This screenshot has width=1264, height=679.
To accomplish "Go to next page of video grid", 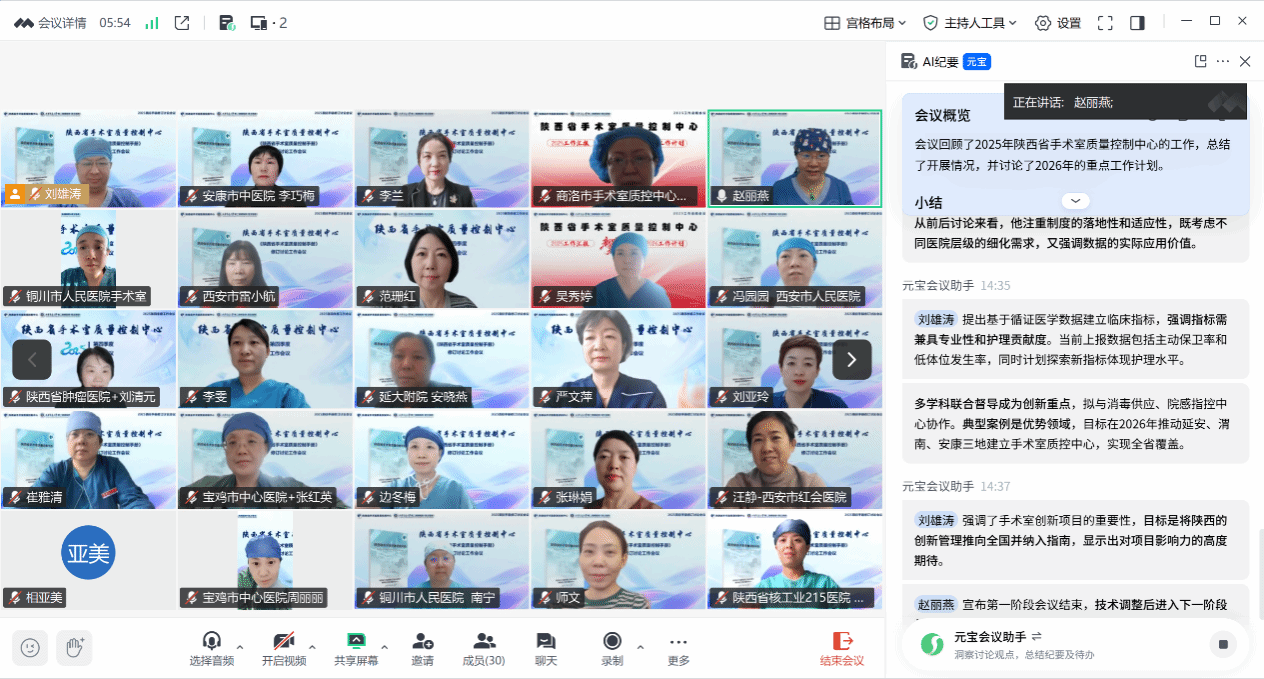I will coord(851,359).
